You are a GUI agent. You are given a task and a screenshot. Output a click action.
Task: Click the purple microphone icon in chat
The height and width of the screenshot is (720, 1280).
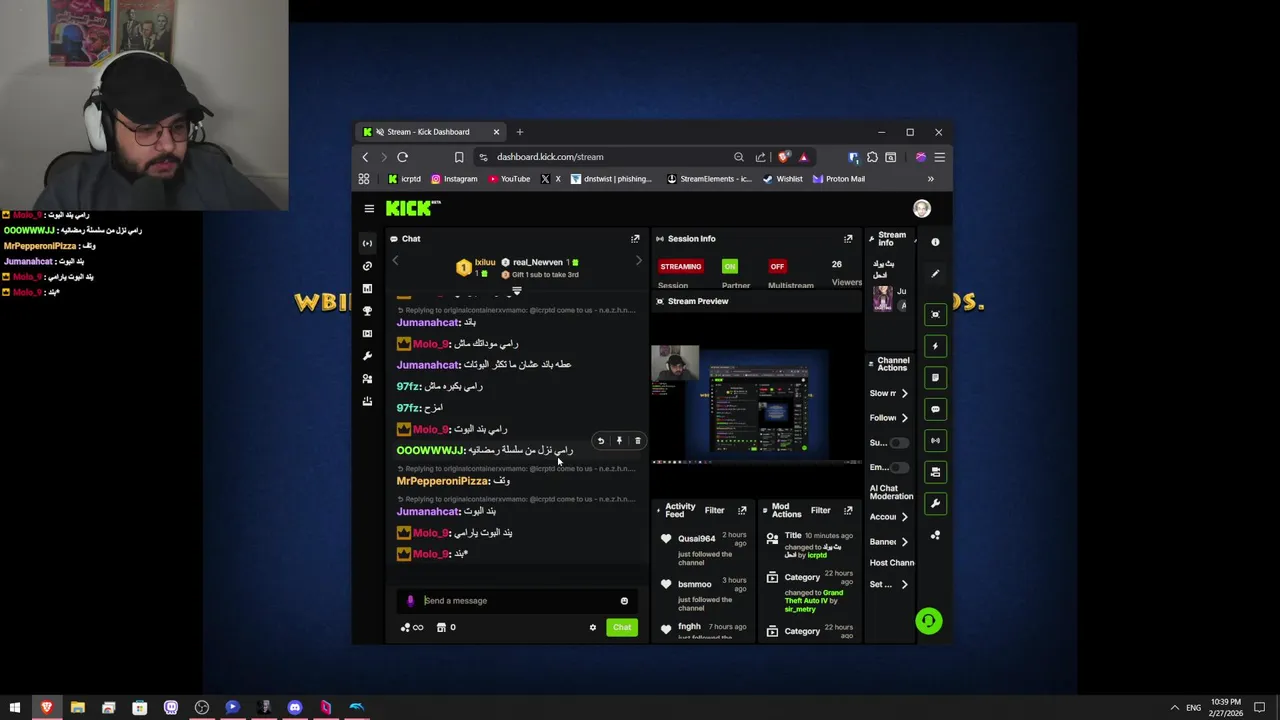coord(410,601)
